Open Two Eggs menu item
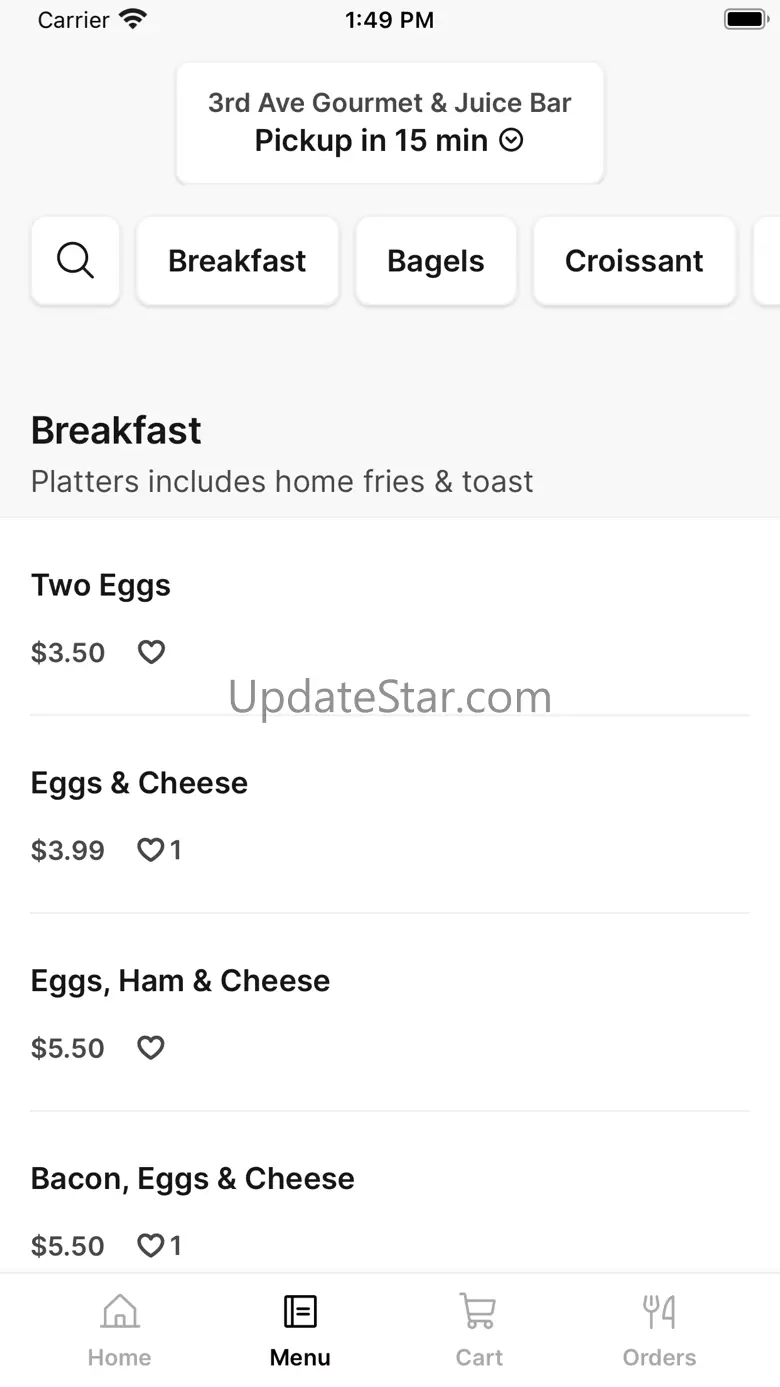Screen dimensions: 780x1387 pyautogui.click(x=101, y=585)
